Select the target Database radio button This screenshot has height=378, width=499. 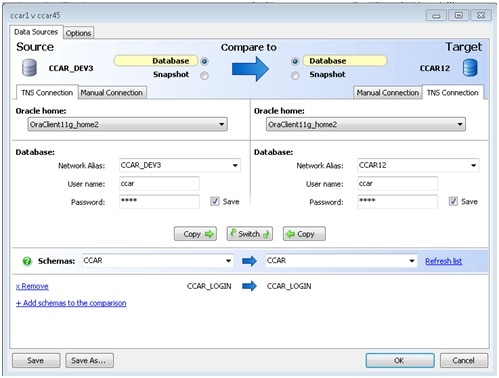click(x=295, y=61)
